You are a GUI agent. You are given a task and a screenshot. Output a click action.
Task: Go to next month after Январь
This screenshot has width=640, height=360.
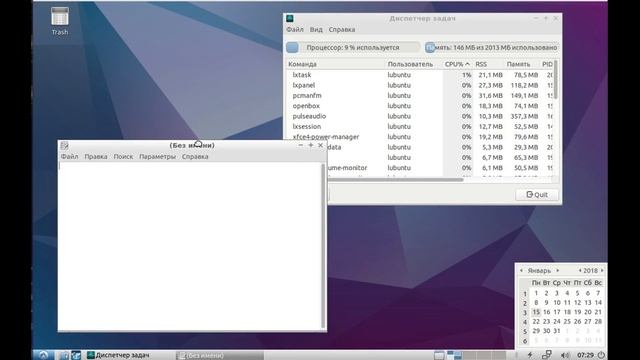558,271
